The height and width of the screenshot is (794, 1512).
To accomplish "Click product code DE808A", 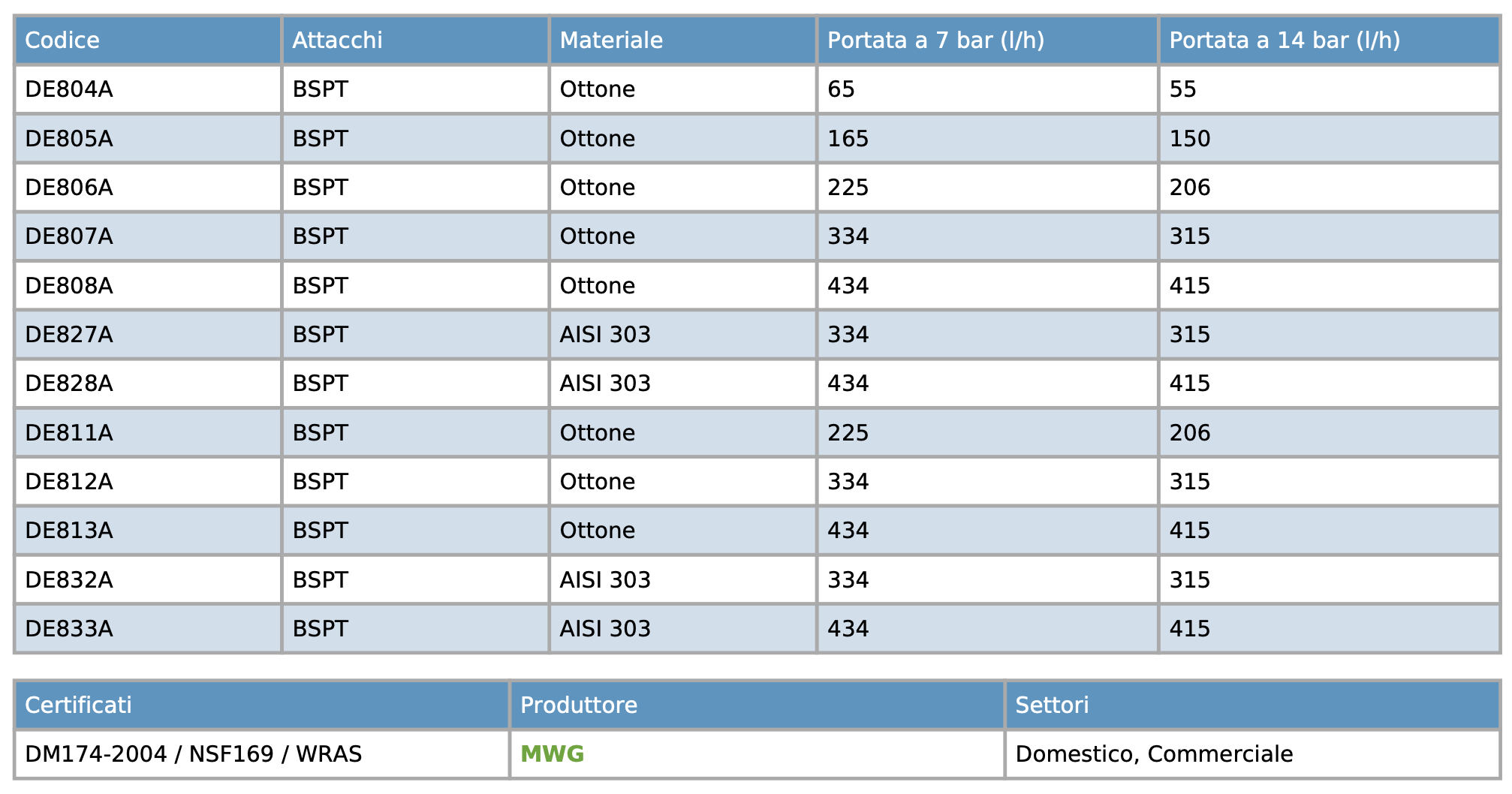I will [x=69, y=286].
